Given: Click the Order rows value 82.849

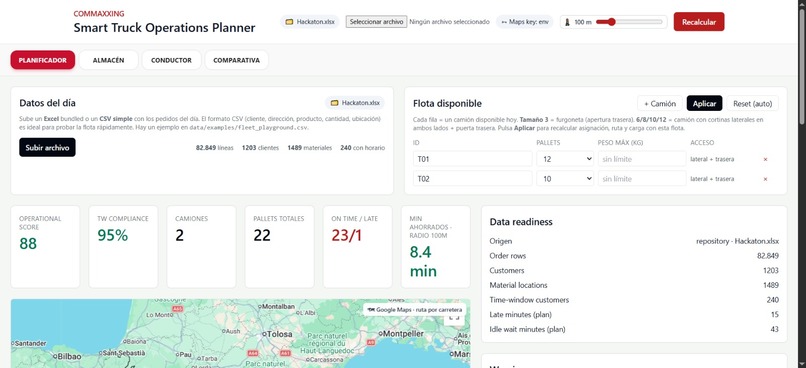Looking at the screenshot, I should pyautogui.click(x=768, y=256).
